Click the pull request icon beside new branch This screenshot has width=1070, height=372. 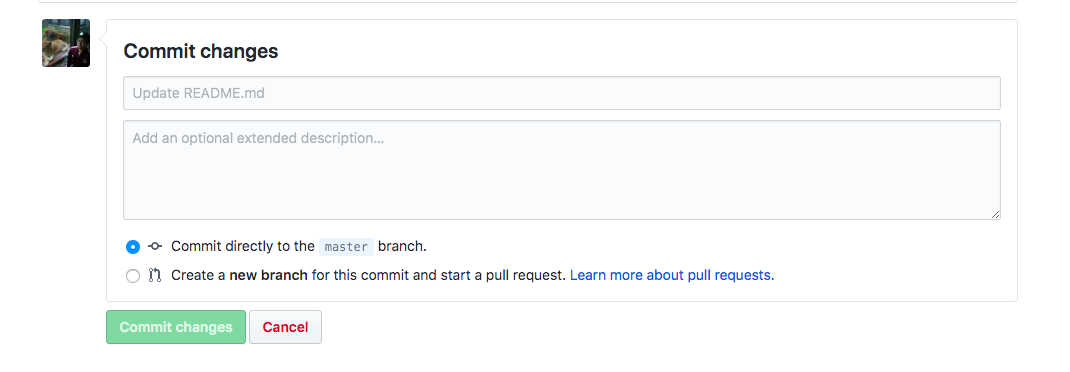pos(155,276)
